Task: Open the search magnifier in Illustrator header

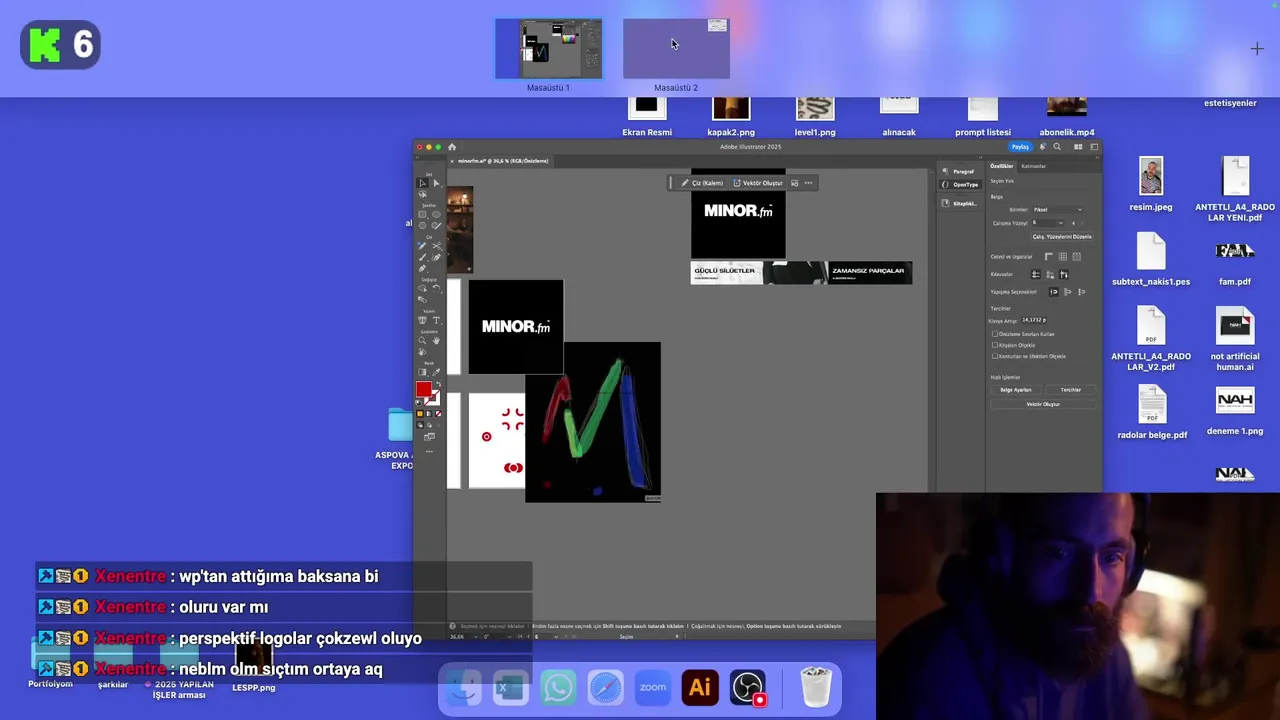Action: click(1057, 147)
